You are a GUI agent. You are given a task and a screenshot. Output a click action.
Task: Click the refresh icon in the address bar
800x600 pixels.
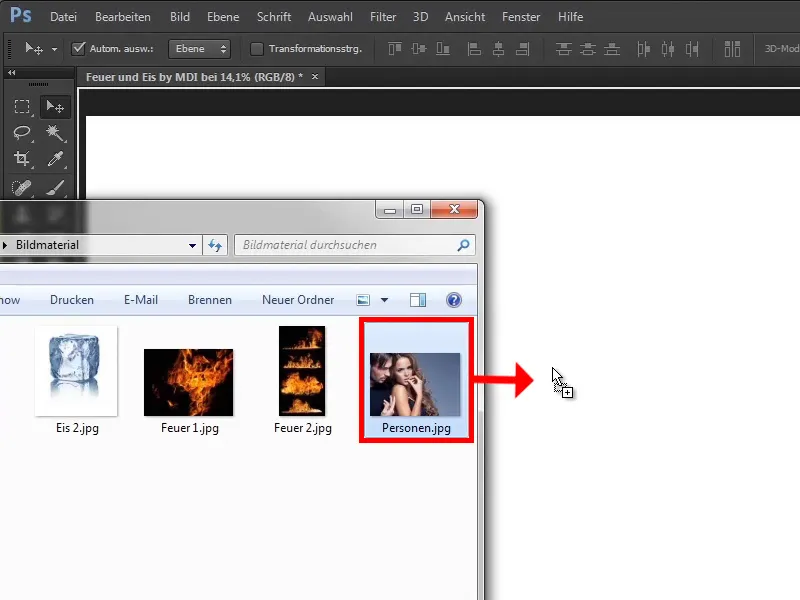(214, 244)
